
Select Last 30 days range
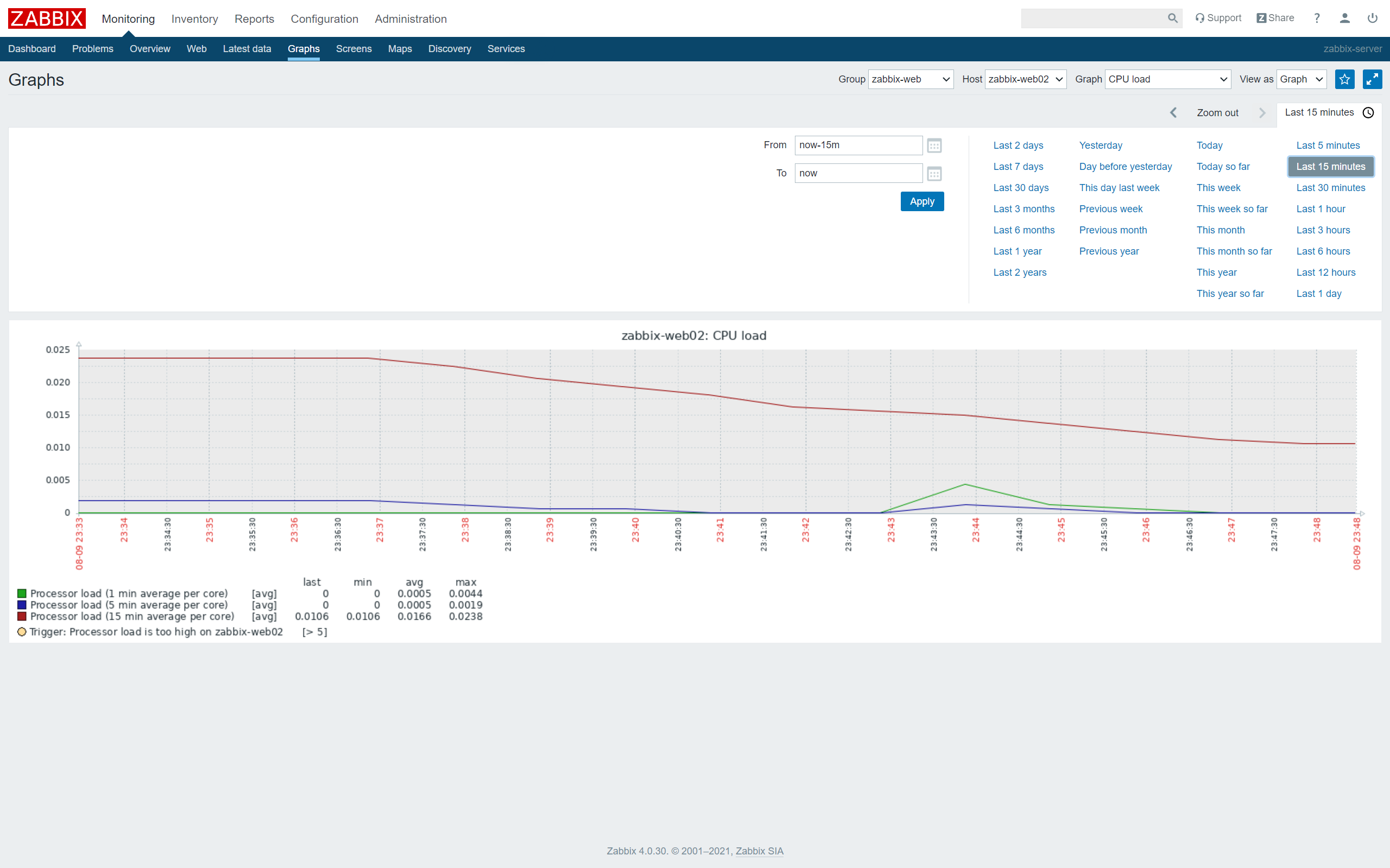tap(1021, 188)
